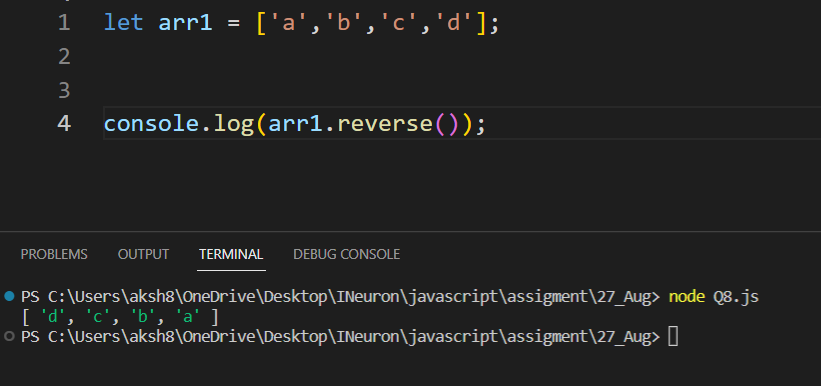The image size is (821, 386).
Task: Click the 'reverse' method call
Action: tap(384, 124)
